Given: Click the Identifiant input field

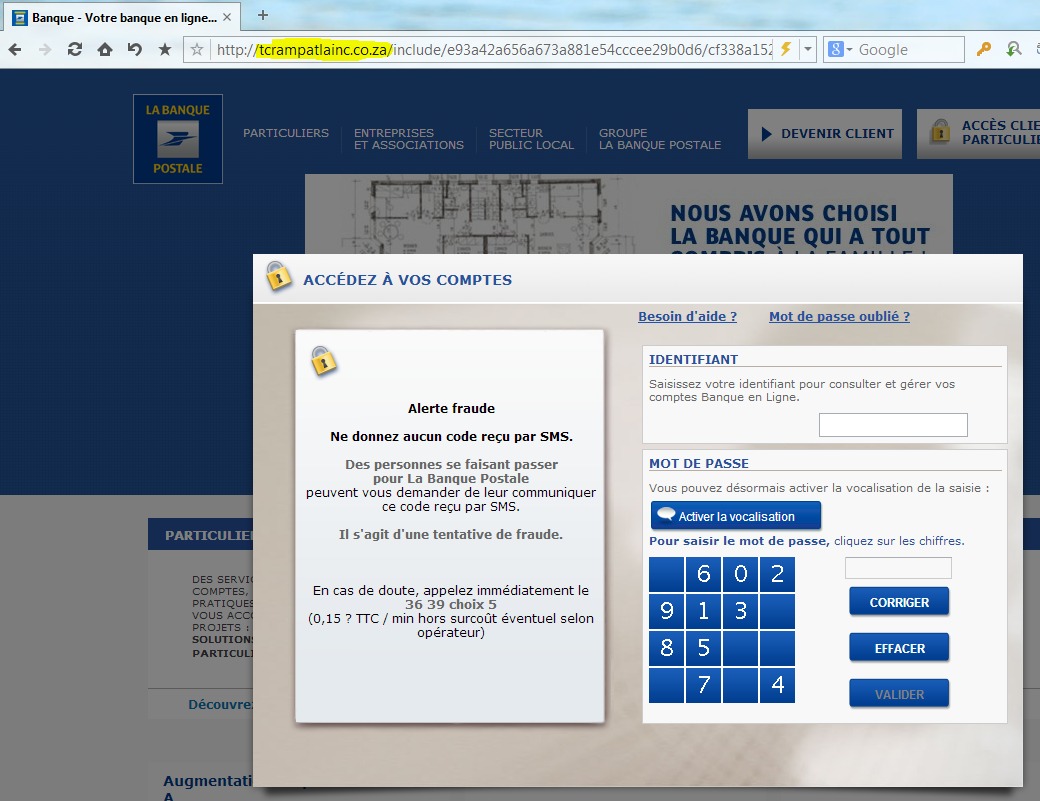Looking at the screenshot, I should tap(893, 425).
